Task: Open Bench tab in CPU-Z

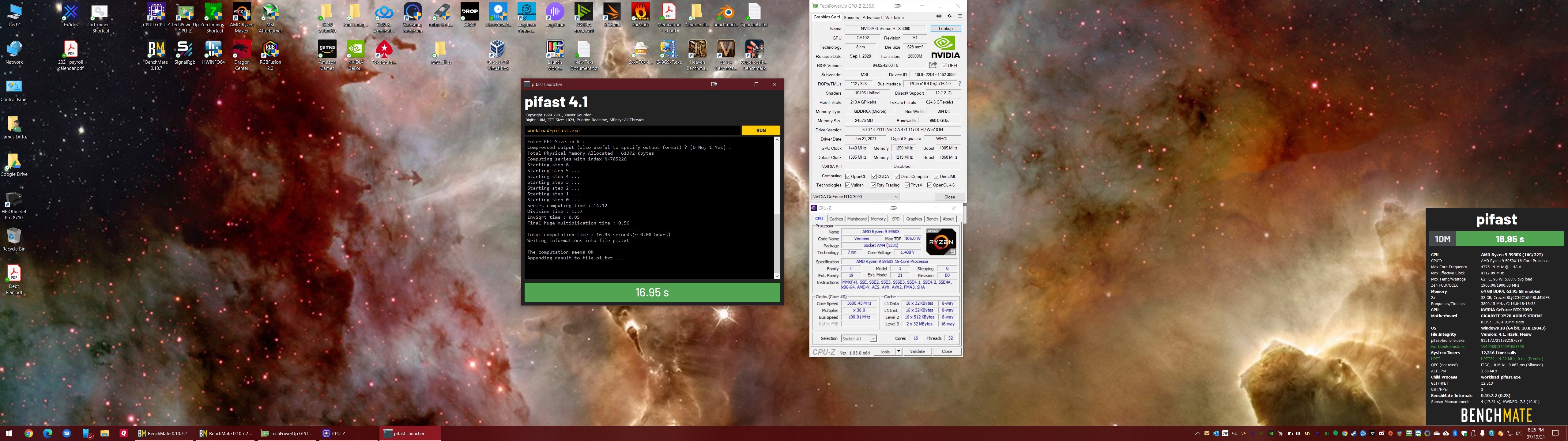Action: coord(932,219)
